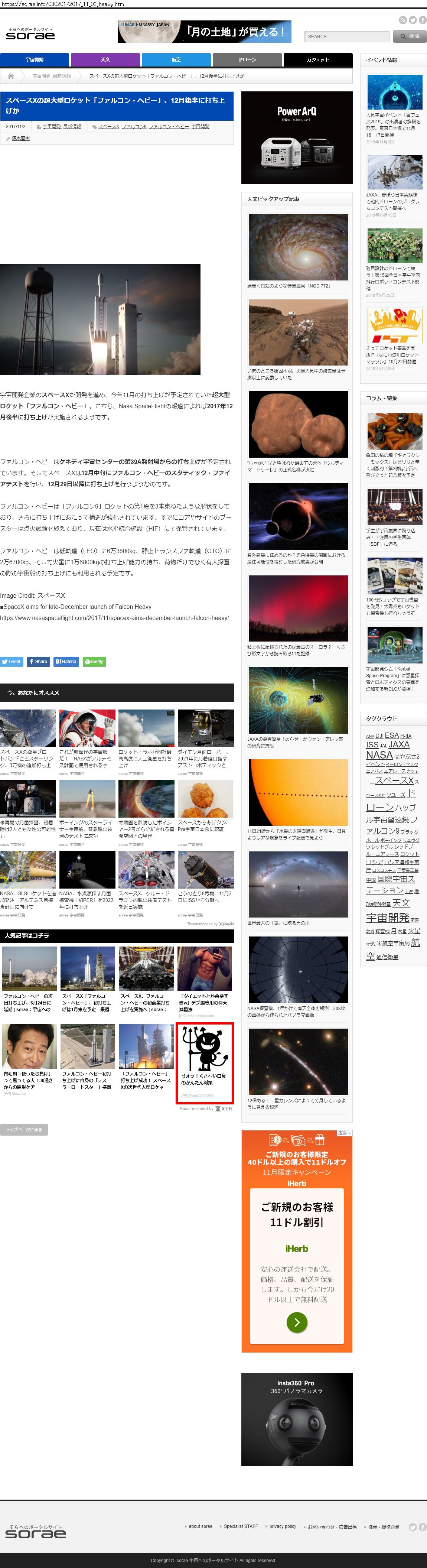Select the ドローン navigation tab
Viewport: 427px width, 1568px height.
pyautogui.click(x=247, y=60)
